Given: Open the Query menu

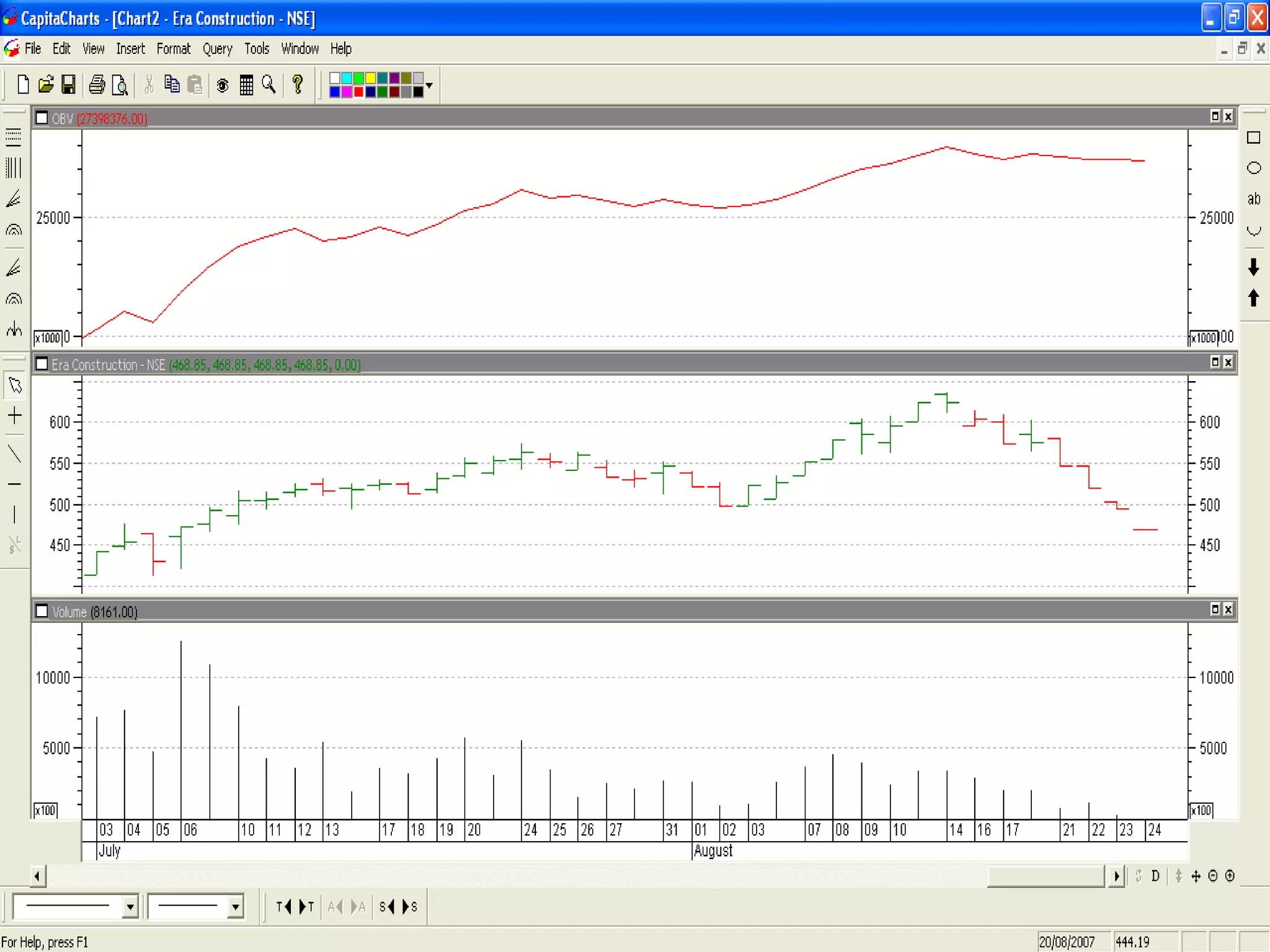Looking at the screenshot, I should pyautogui.click(x=217, y=48).
